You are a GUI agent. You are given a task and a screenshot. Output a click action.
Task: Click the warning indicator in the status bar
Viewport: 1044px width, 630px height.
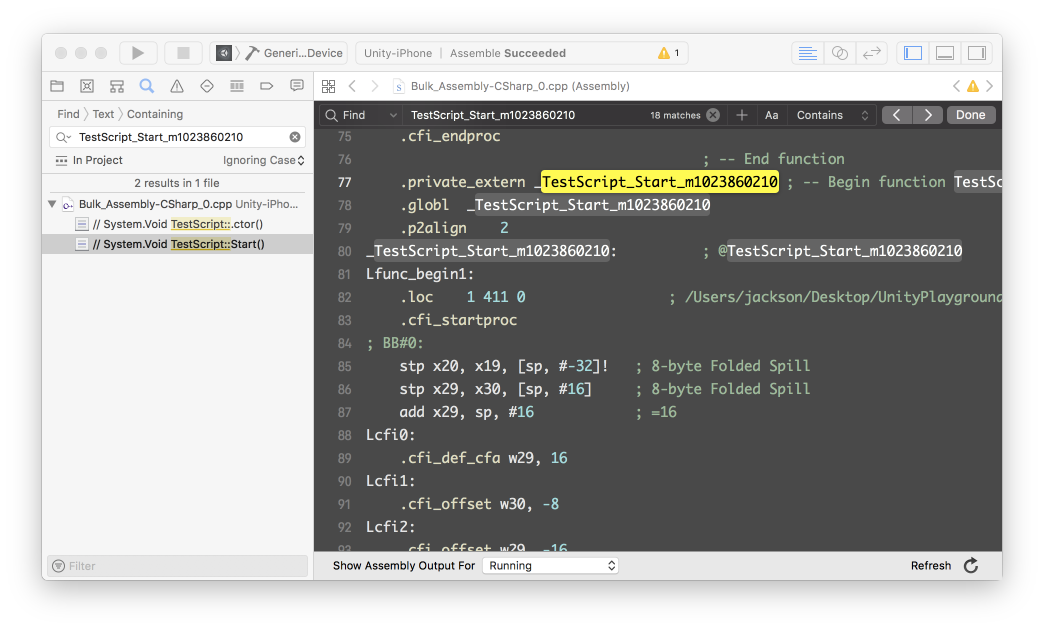click(669, 53)
